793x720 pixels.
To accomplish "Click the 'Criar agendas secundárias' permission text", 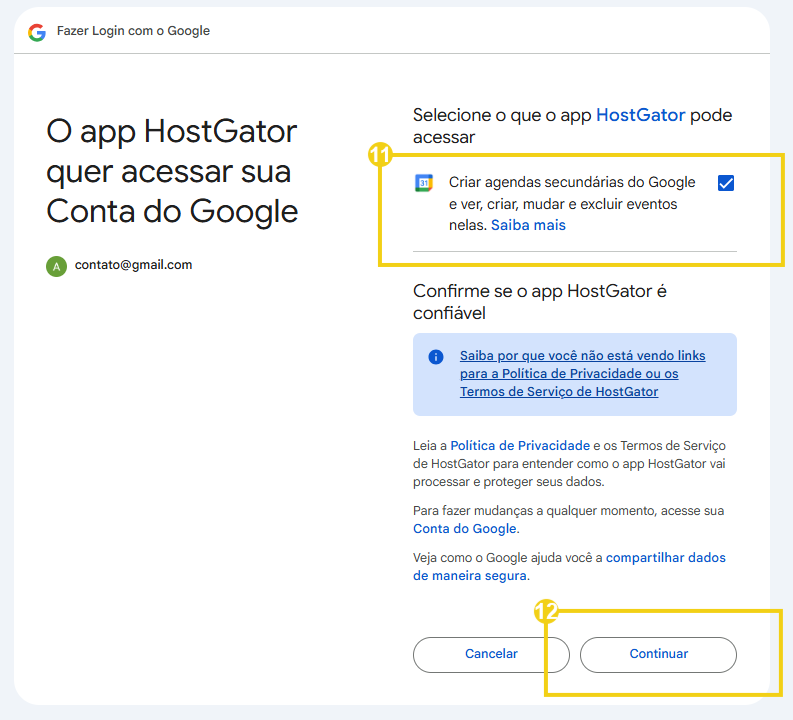I will point(572,203).
